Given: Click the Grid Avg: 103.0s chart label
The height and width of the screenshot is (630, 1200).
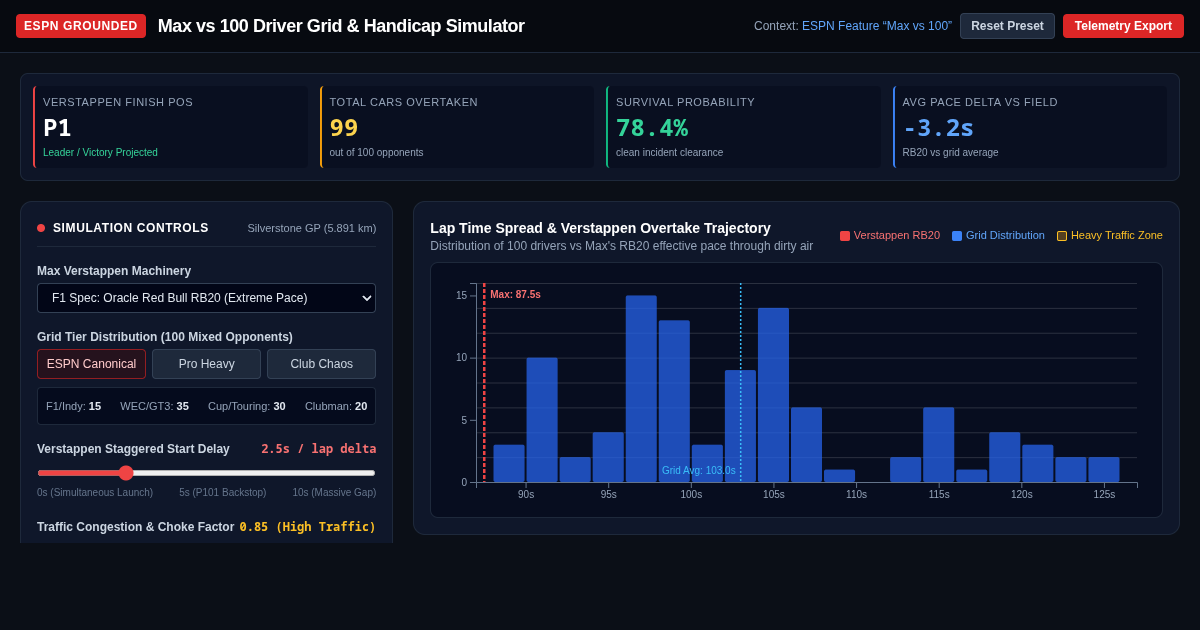Looking at the screenshot, I should coord(699,471).
